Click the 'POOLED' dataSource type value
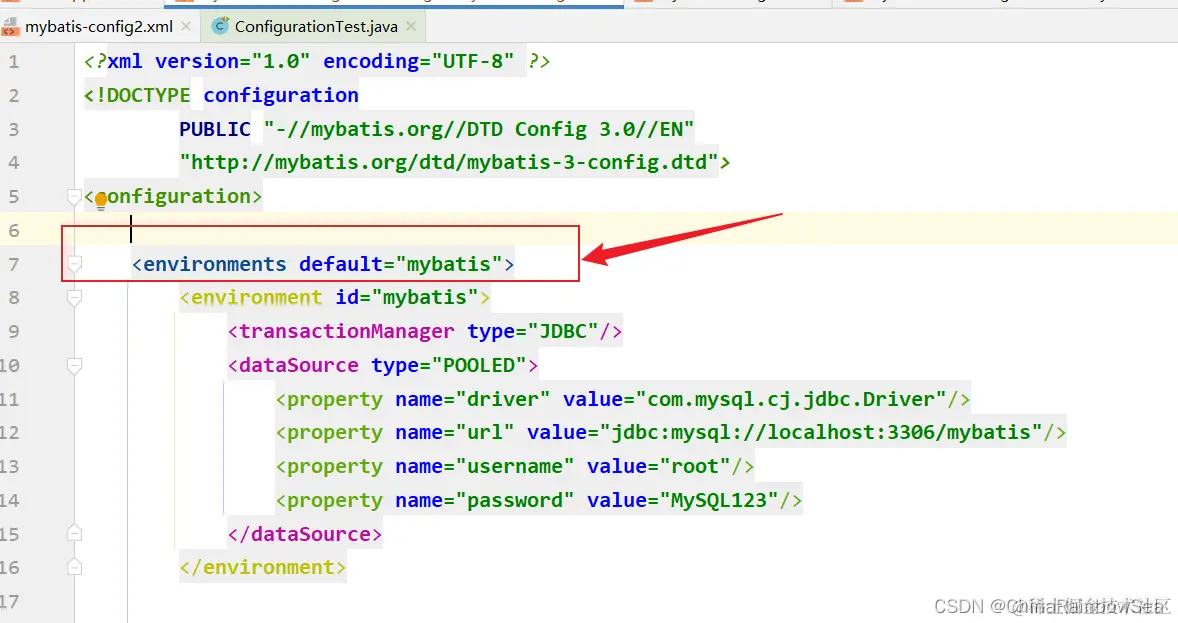Viewport: 1178px width, 623px height. coord(479,365)
